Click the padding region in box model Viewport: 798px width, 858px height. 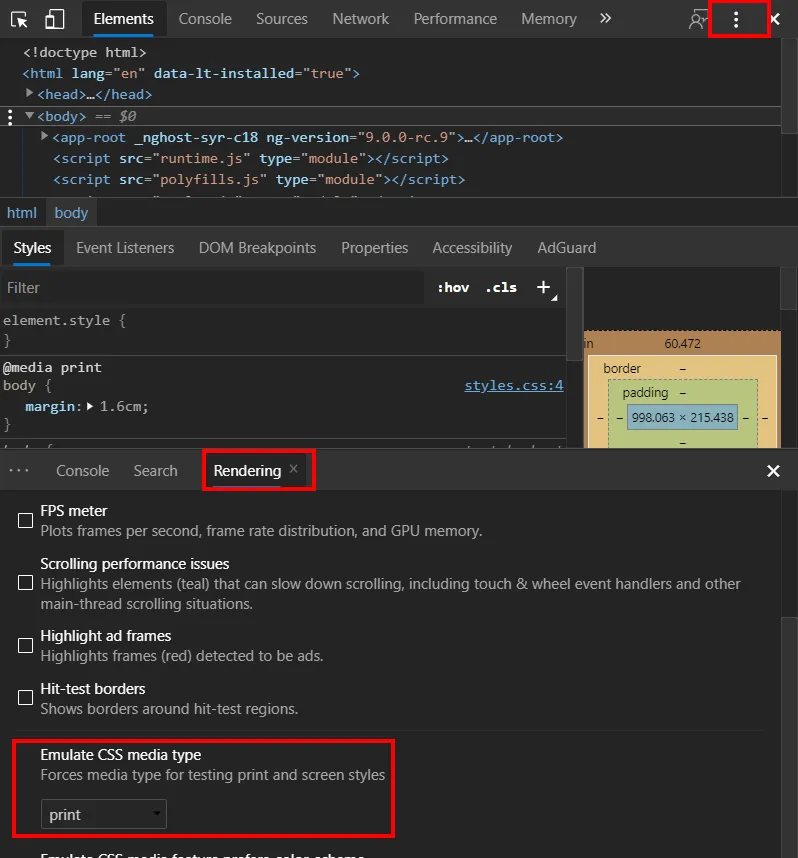(x=645, y=392)
